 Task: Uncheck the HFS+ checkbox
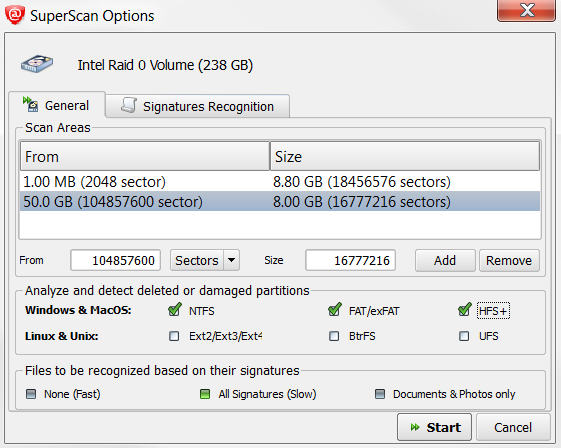pos(464,310)
